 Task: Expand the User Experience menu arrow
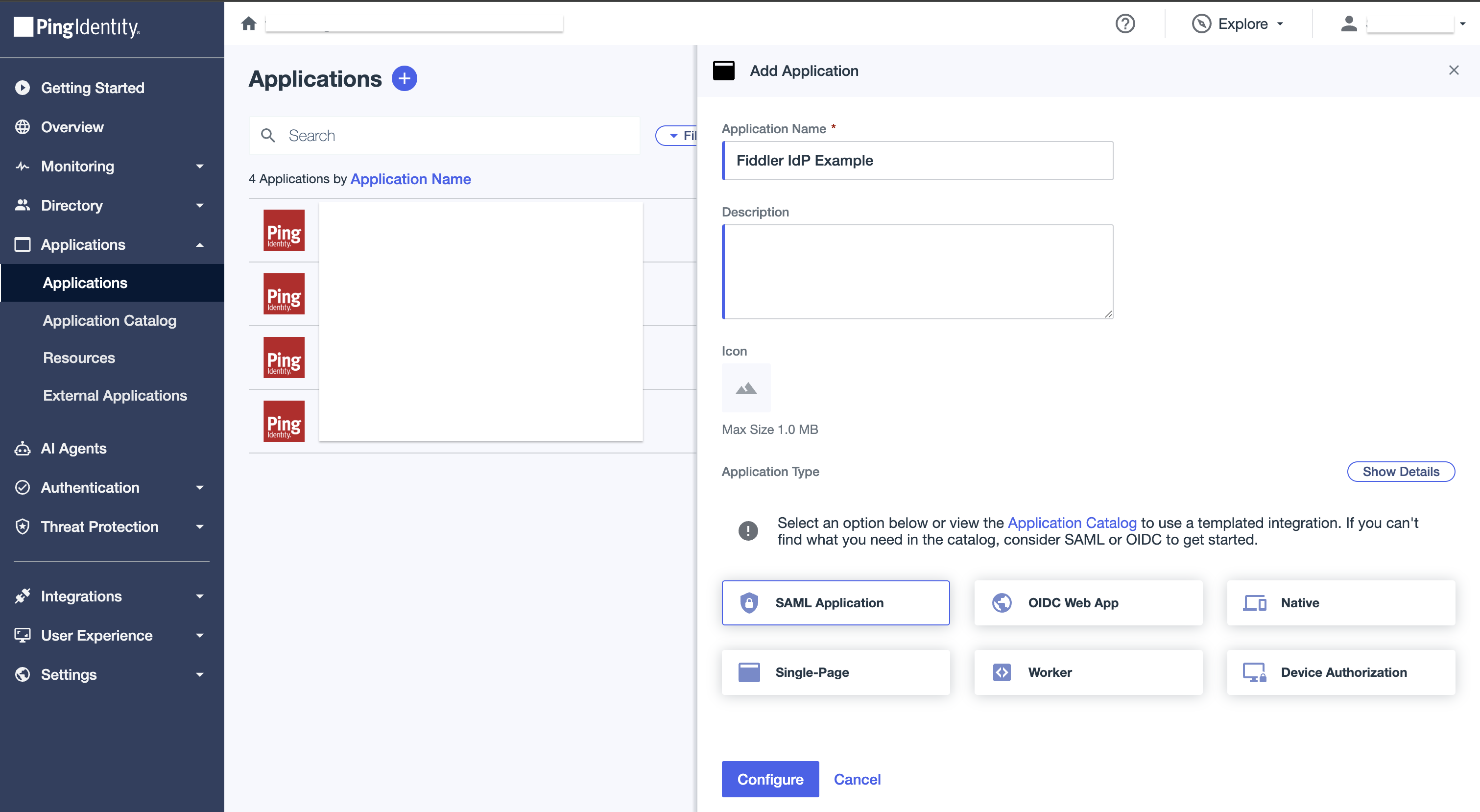[199, 635]
